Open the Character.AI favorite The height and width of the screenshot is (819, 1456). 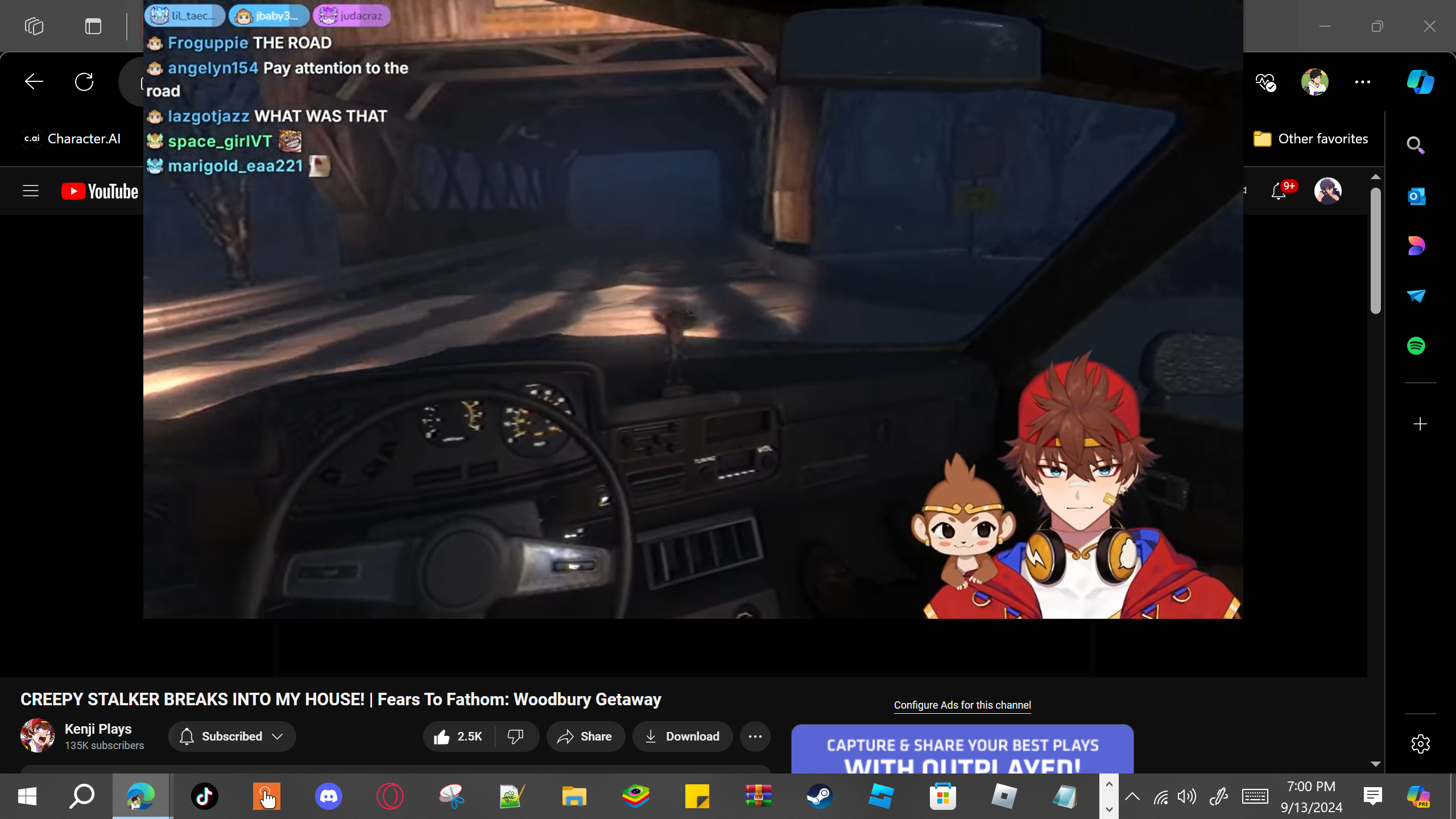point(72,139)
